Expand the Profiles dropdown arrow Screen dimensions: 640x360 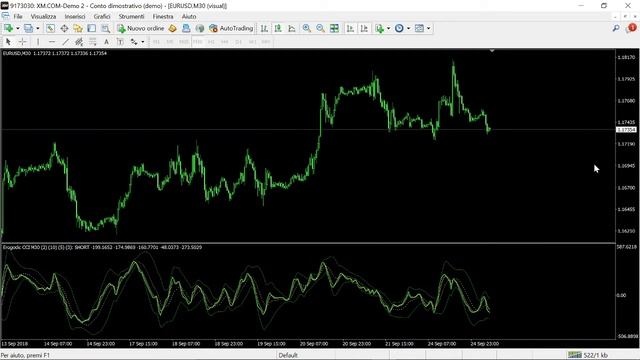pos(38,28)
